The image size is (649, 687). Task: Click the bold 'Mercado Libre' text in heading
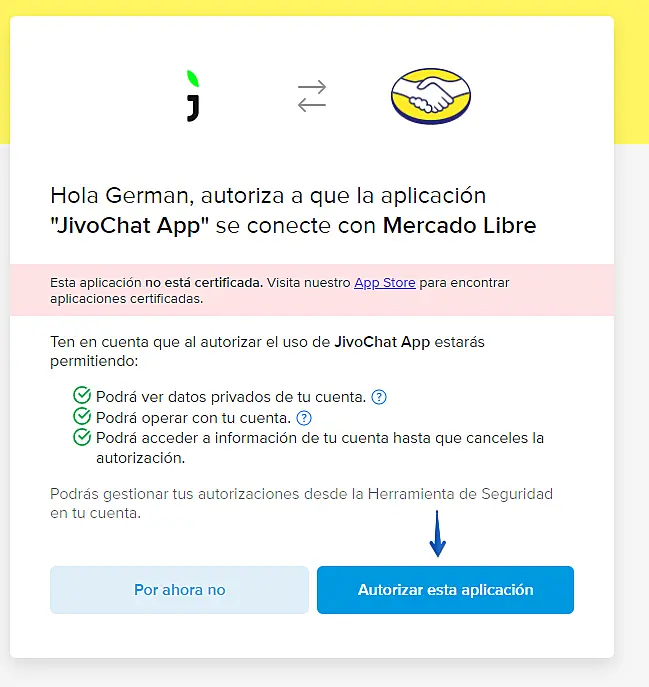(459, 226)
